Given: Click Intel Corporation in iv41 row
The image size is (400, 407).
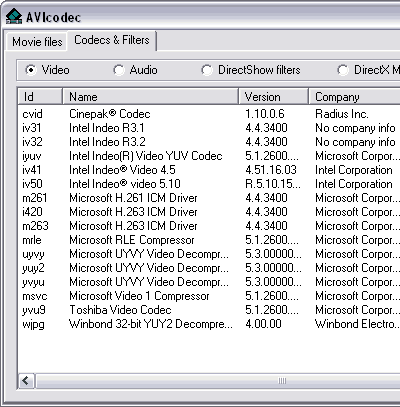Looking at the screenshot, I should (354, 170).
